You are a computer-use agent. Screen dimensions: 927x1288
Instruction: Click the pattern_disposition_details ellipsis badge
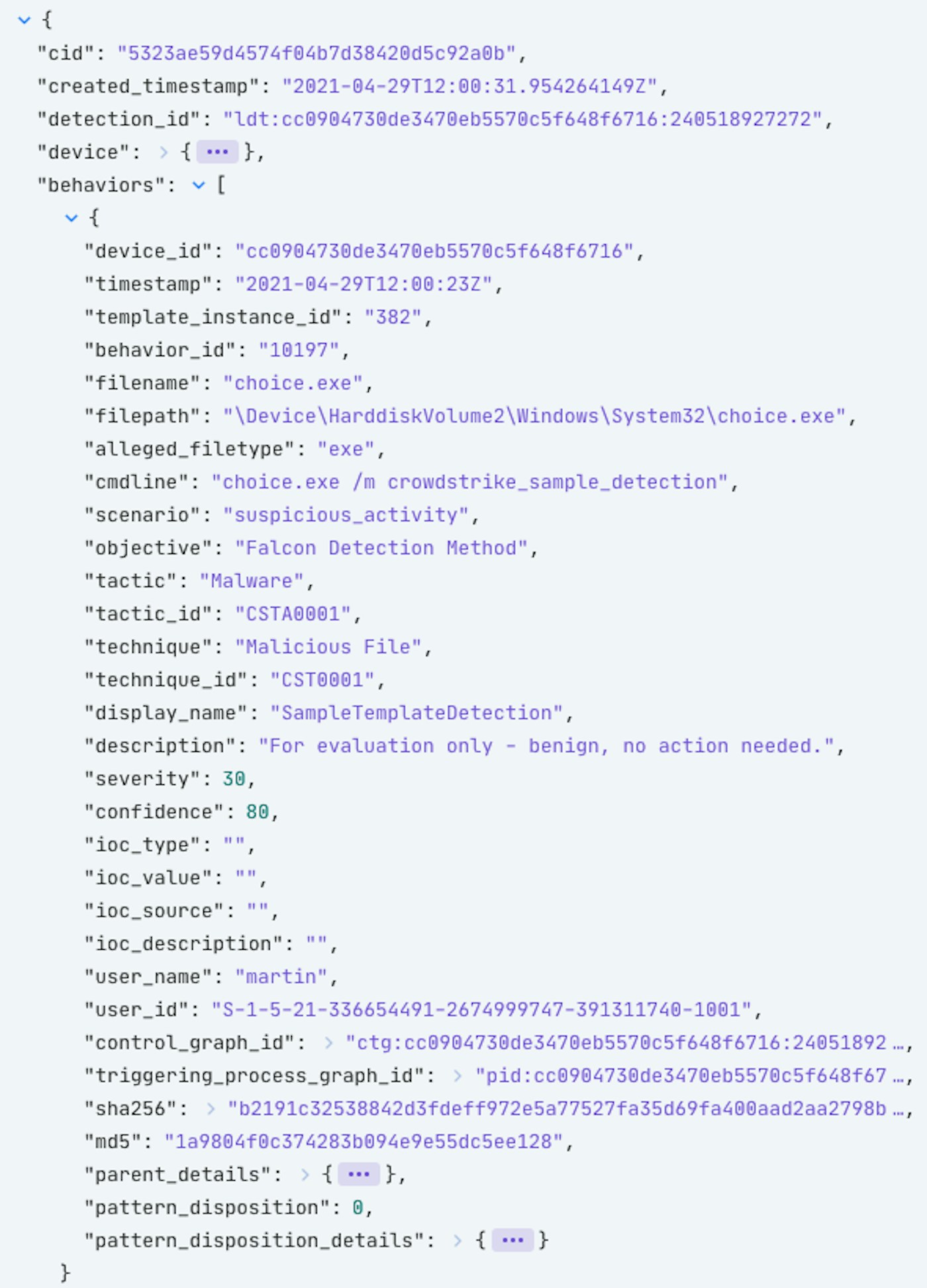[512, 1240]
